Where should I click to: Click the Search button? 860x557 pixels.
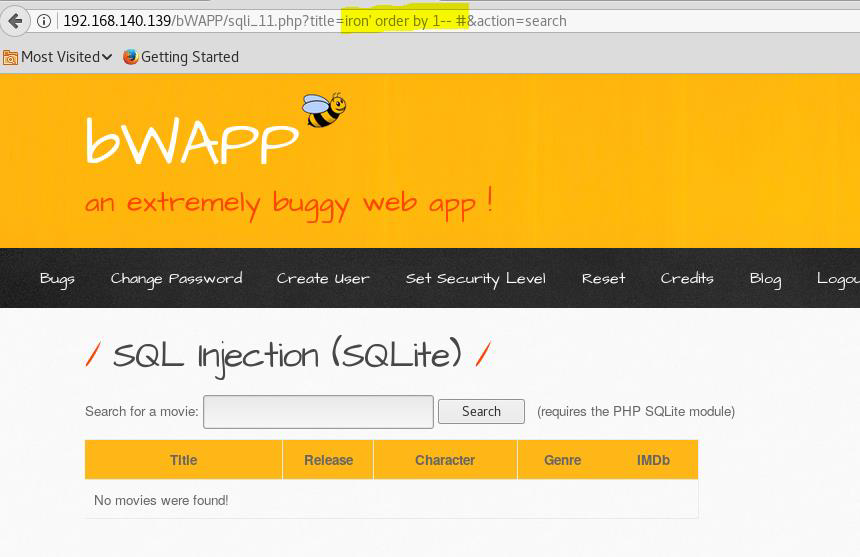481,411
